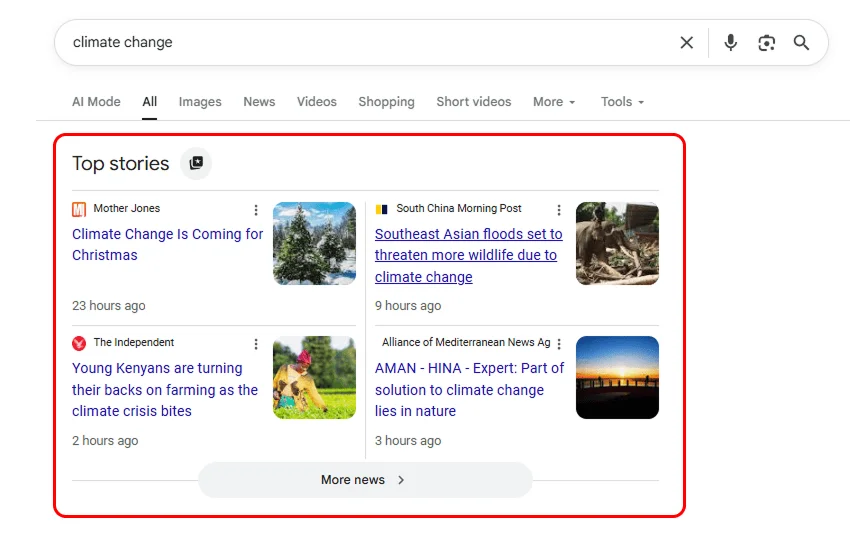Open 'Young Kenyans are turning their backs' headline
The height and width of the screenshot is (550, 850).
tap(165, 389)
